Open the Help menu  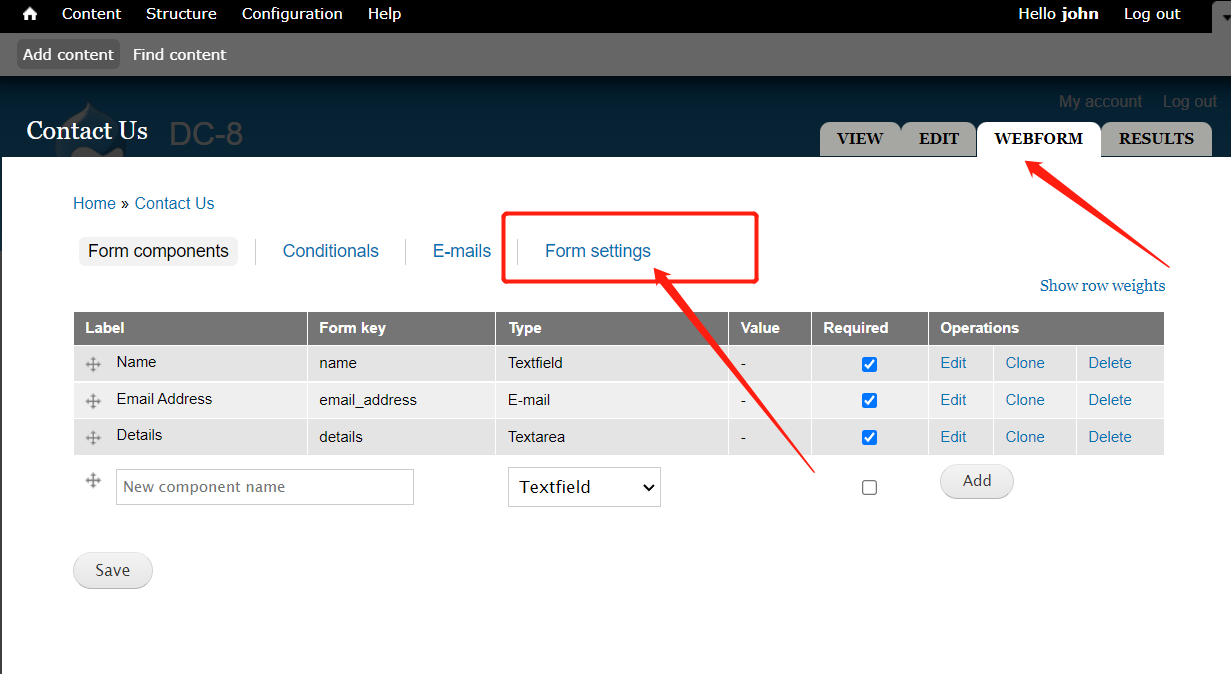[x=384, y=14]
